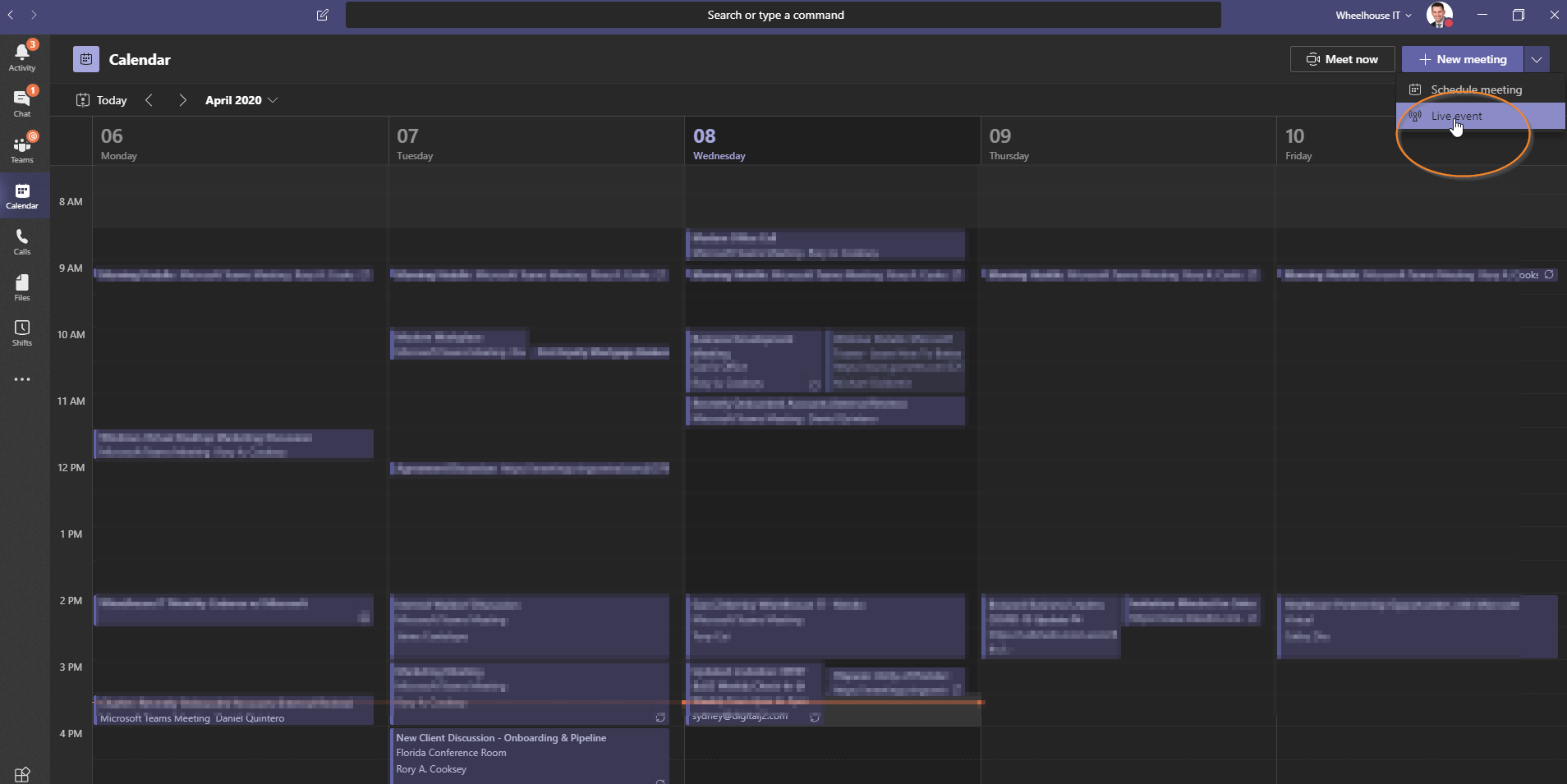1567x784 pixels.
Task: Open the Shifts app
Action: point(22,332)
